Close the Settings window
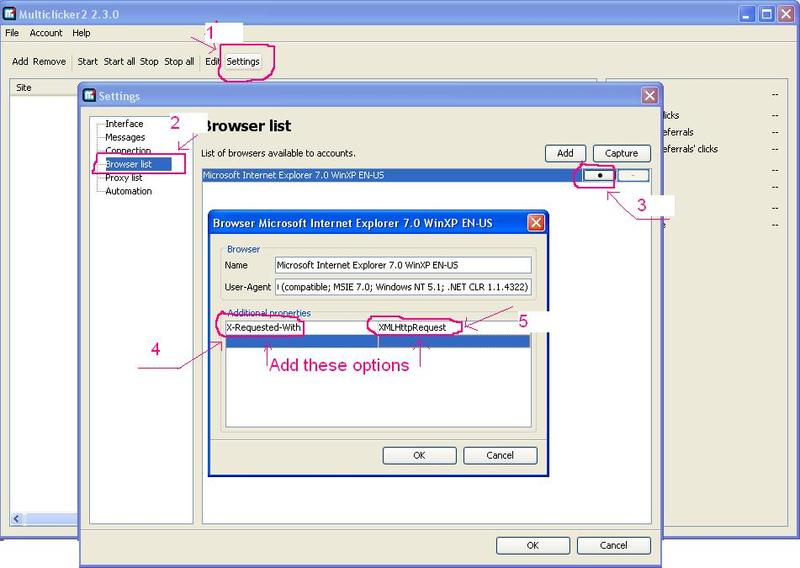 coord(649,96)
